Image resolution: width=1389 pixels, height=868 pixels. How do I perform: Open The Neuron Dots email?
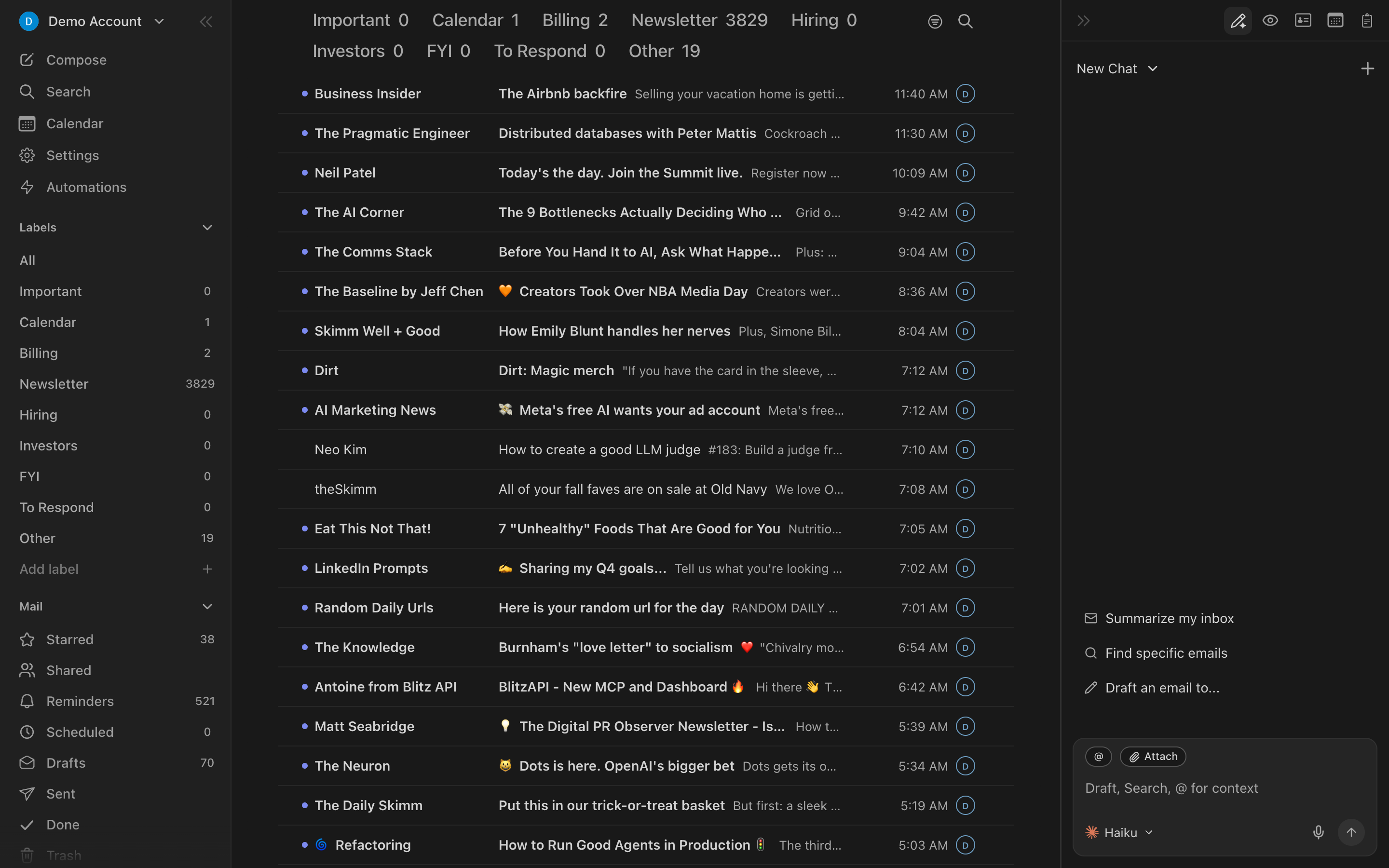tap(645, 766)
